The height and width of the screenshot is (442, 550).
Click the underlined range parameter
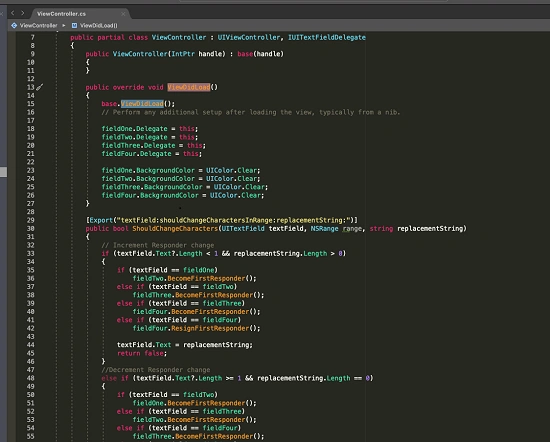click(x=352, y=229)
